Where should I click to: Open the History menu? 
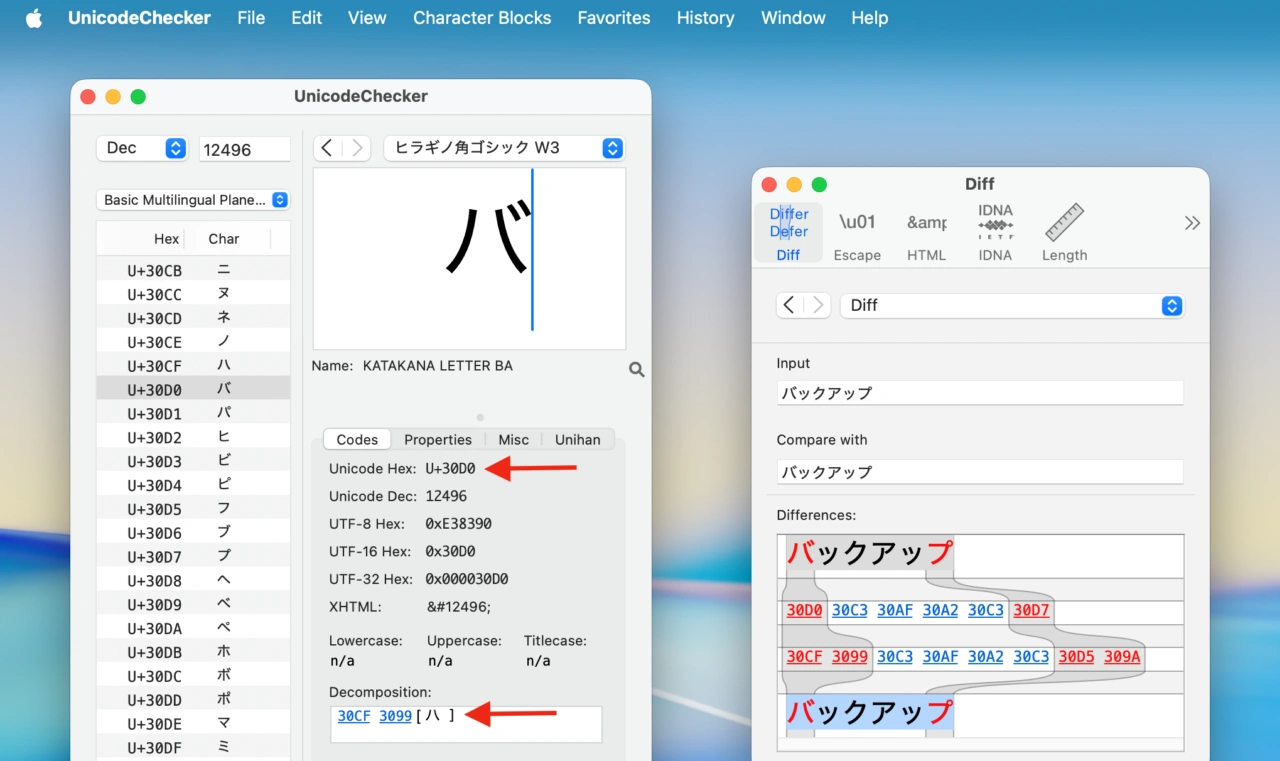[705, 17]
